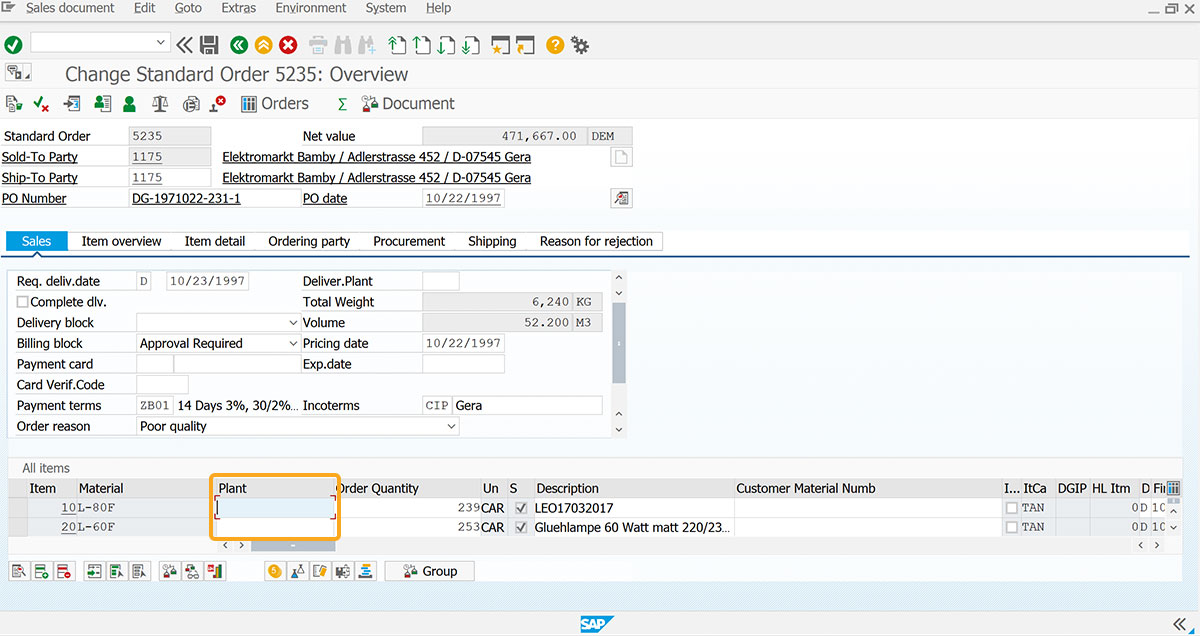The image size is (1200, 636).
Task: Click the Find binoculars icon
Action: 342,44
